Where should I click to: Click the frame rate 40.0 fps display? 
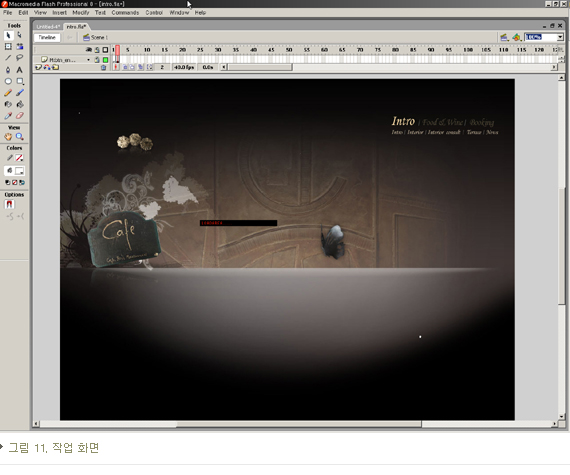184,67
